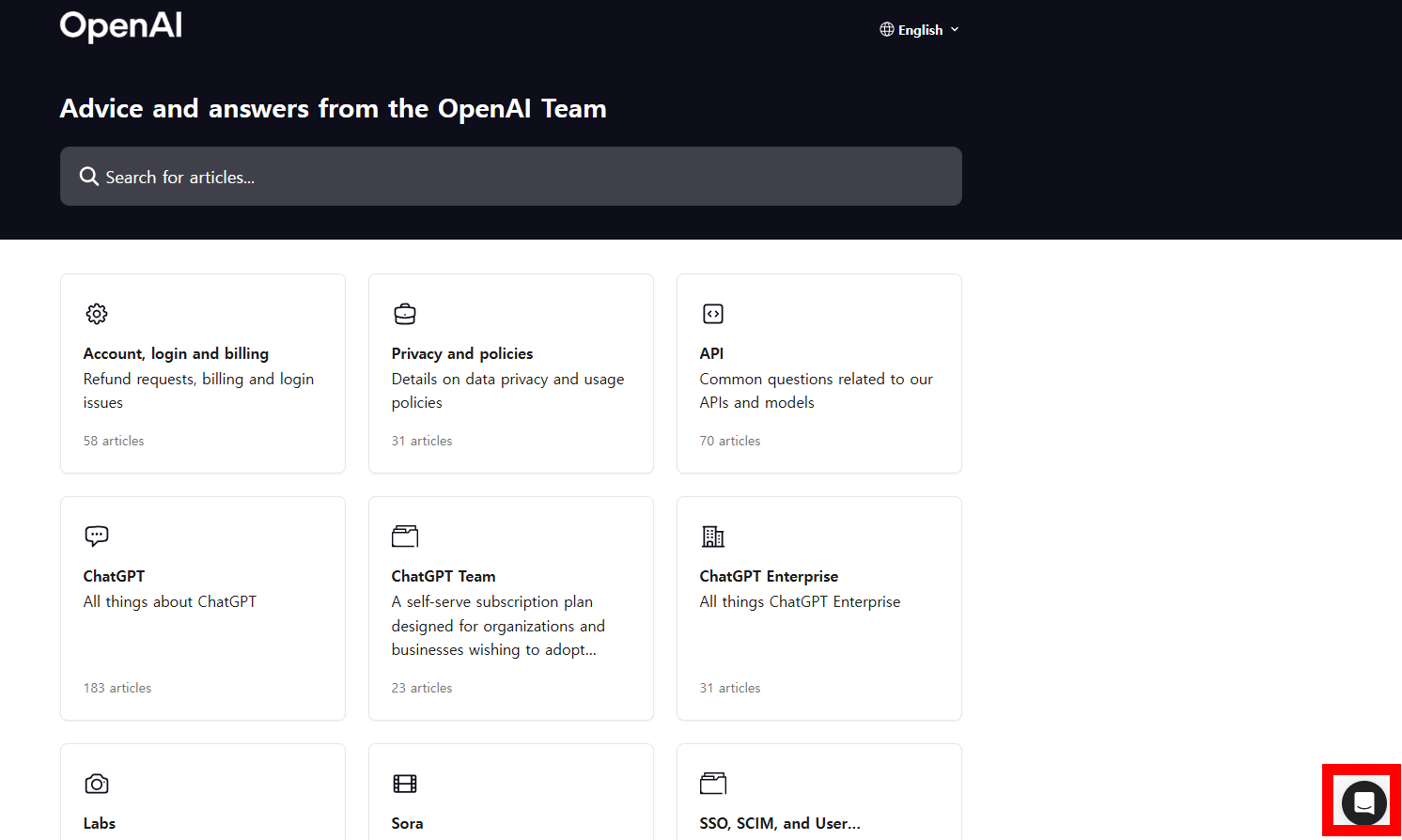Click the '31 articles' text under Privacy

click(422, 441)
